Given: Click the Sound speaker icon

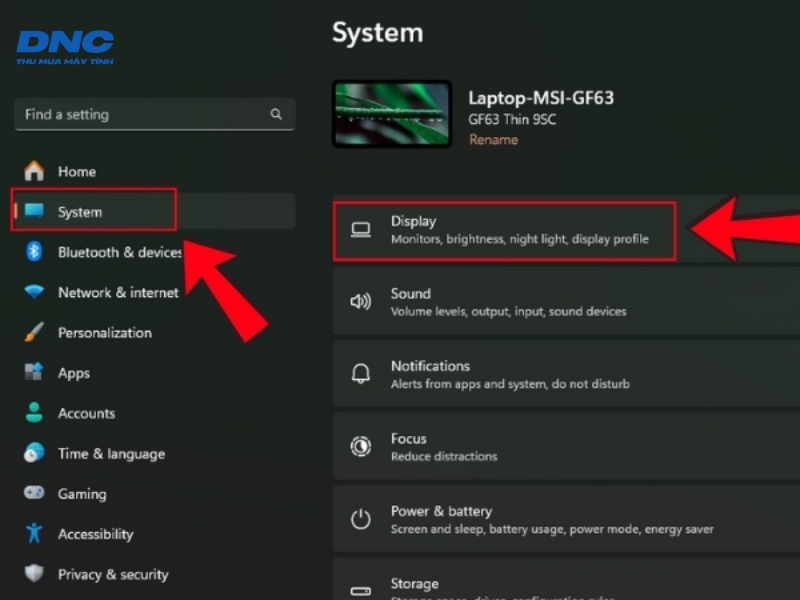Looking at the screenshot, I should 361,302.
